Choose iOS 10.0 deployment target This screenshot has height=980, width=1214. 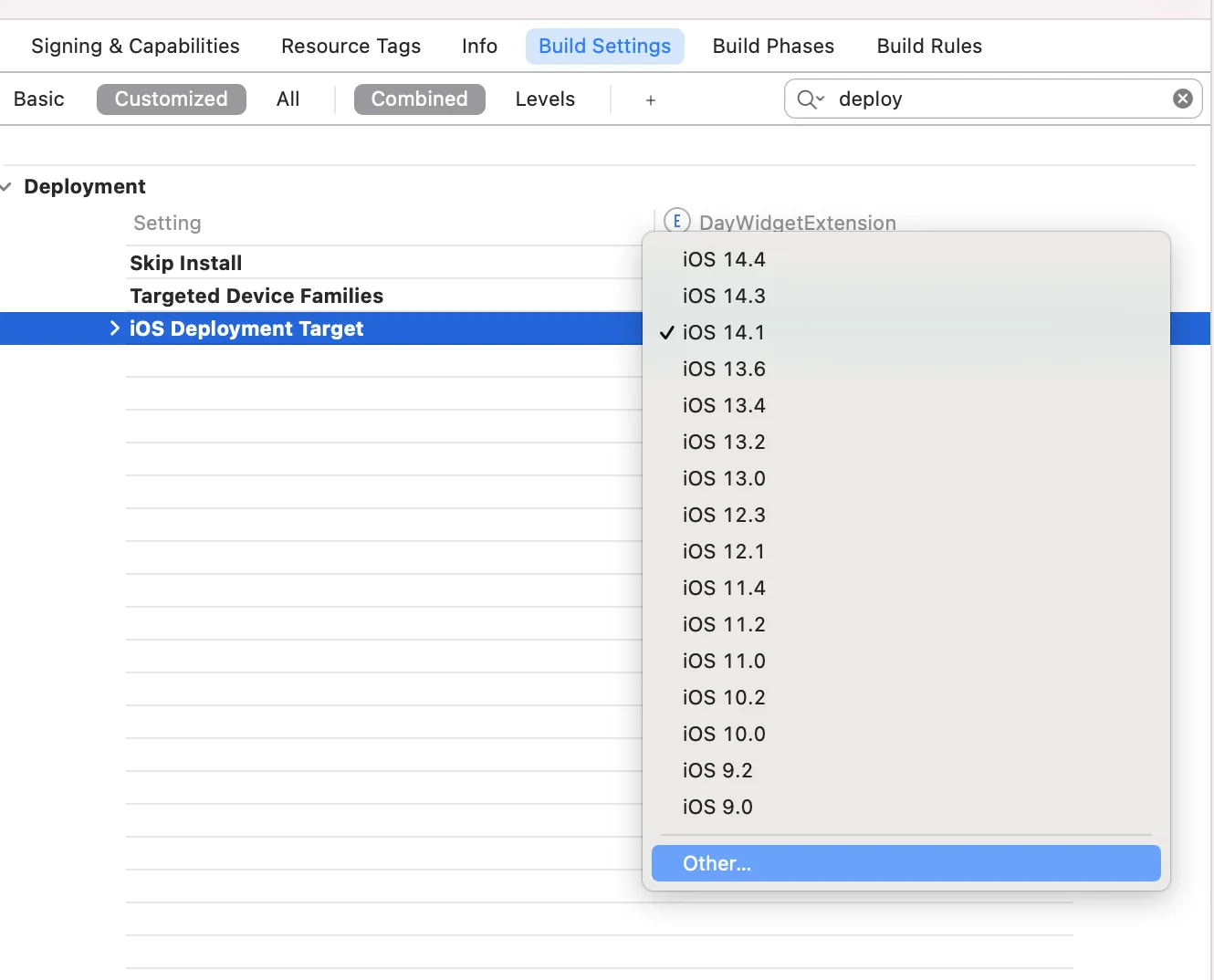coord(906,735)
